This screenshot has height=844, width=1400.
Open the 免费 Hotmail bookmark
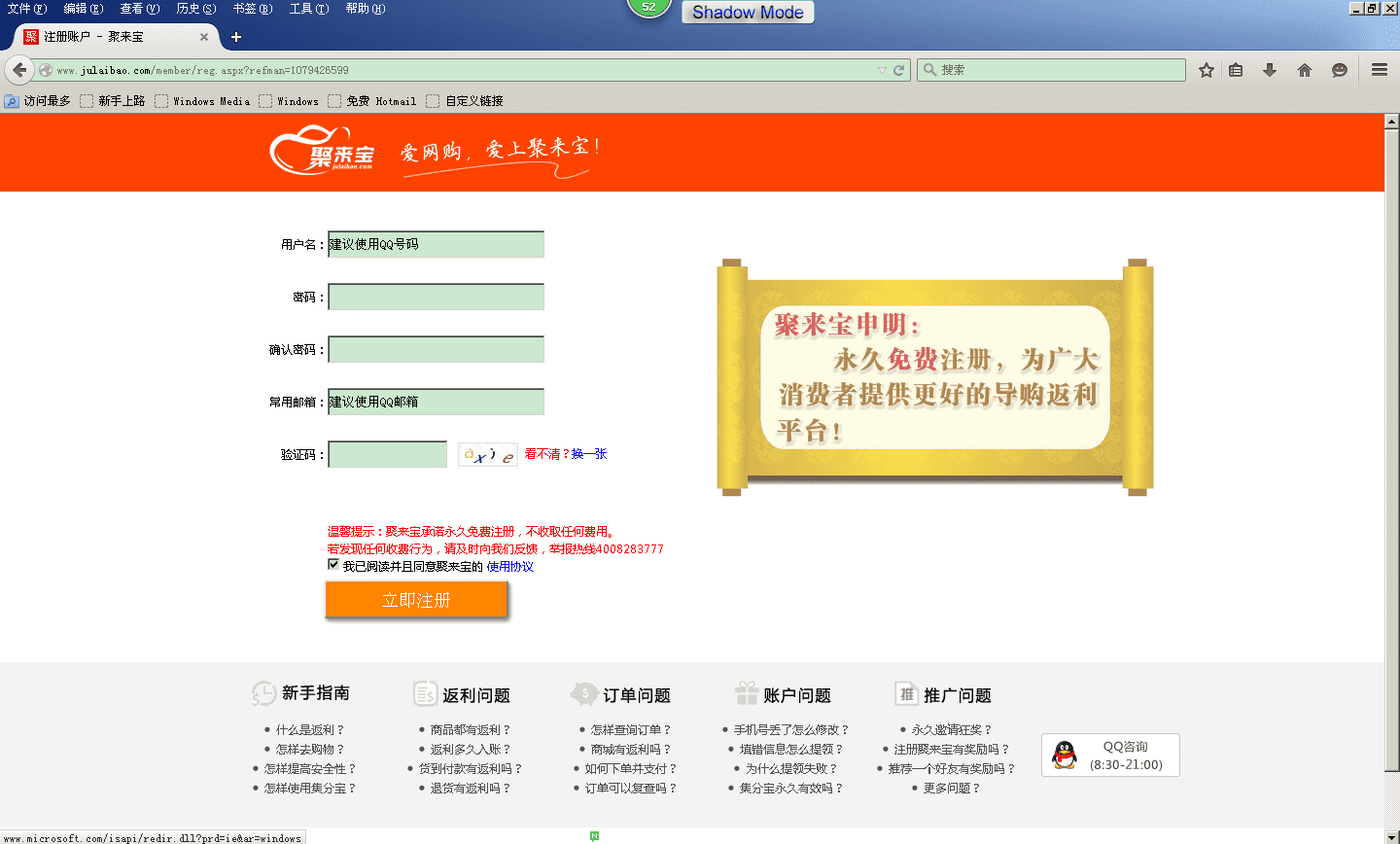pos(372,101)
